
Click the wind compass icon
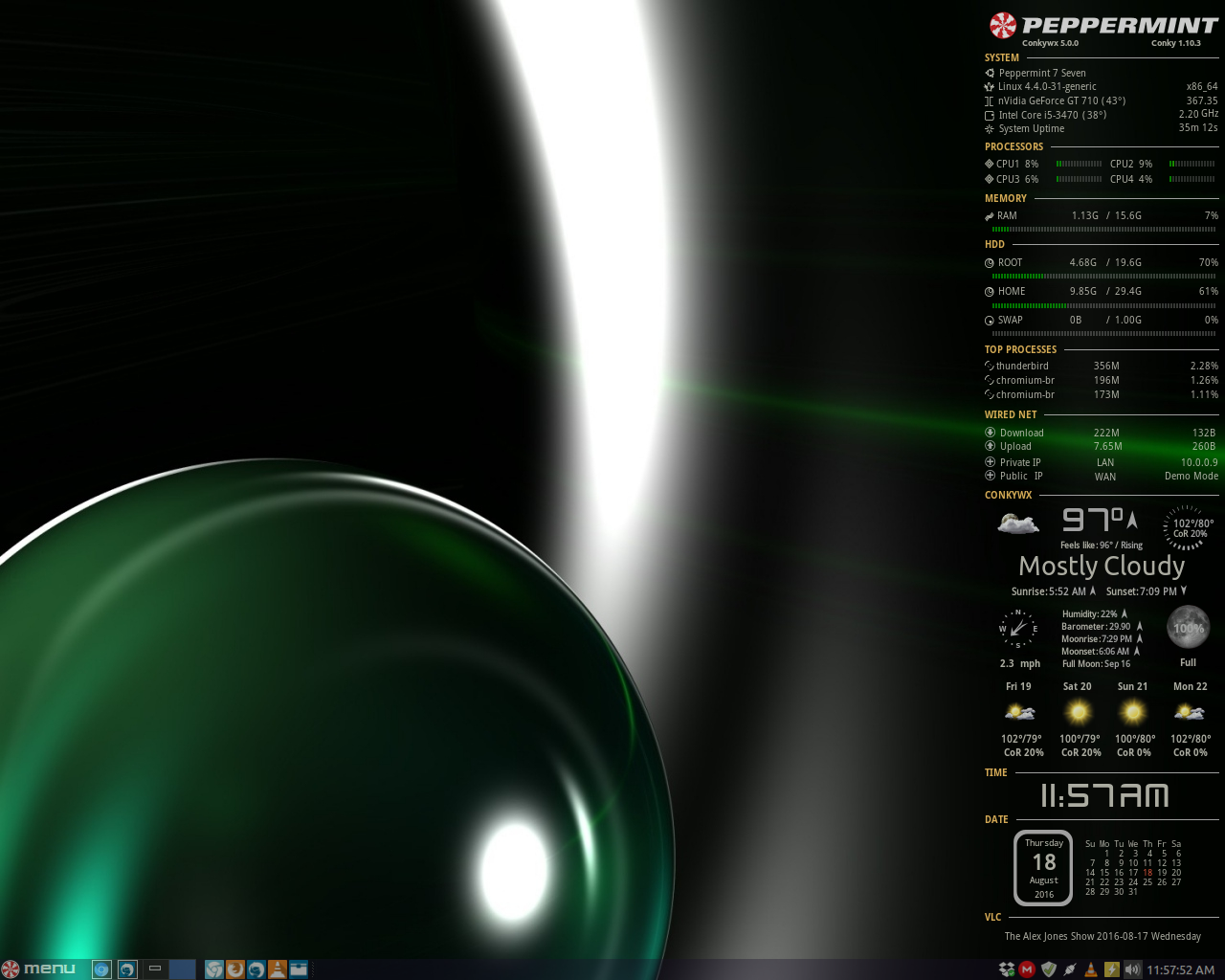(1018, 629)
